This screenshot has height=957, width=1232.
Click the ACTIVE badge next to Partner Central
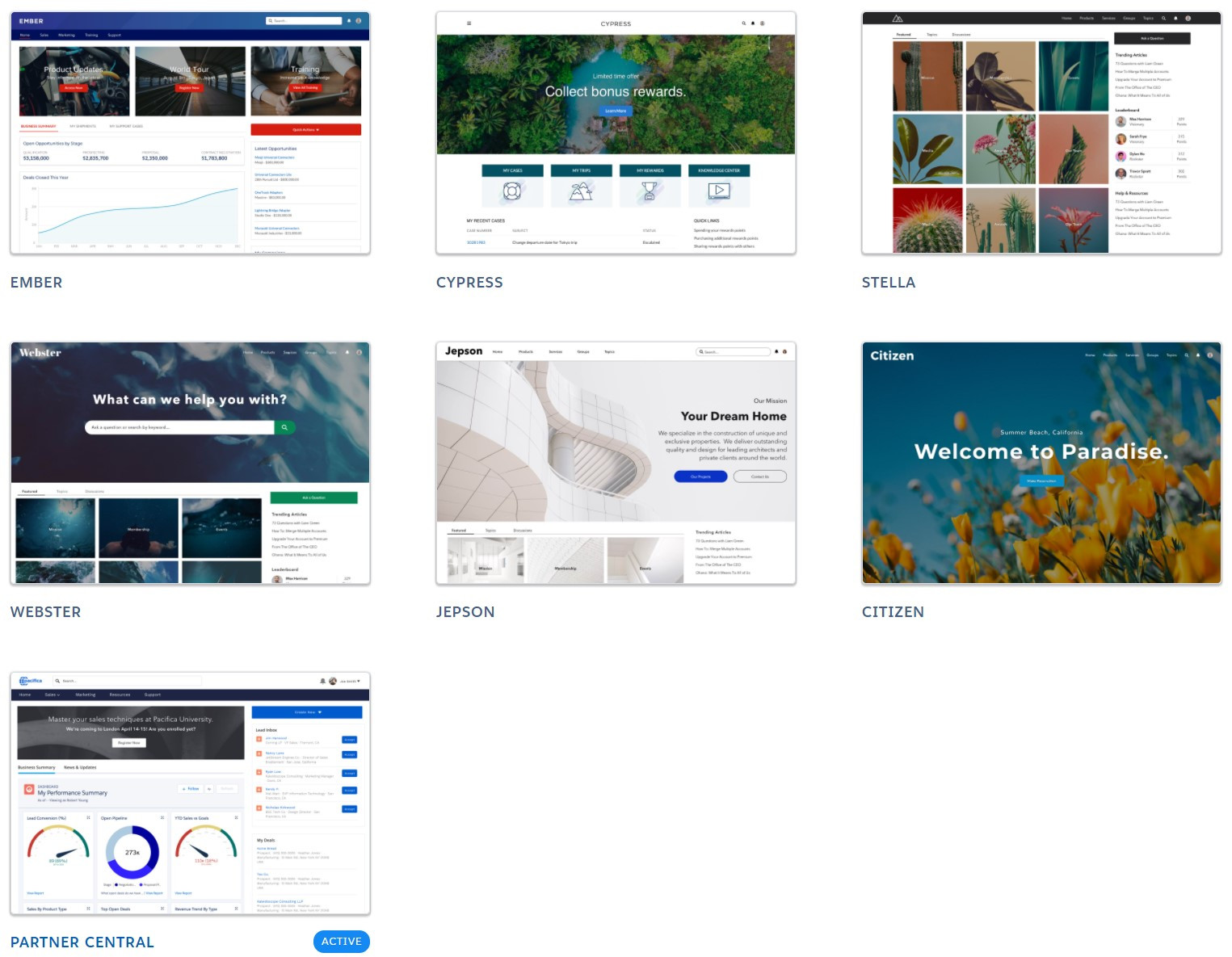(341, 942)
